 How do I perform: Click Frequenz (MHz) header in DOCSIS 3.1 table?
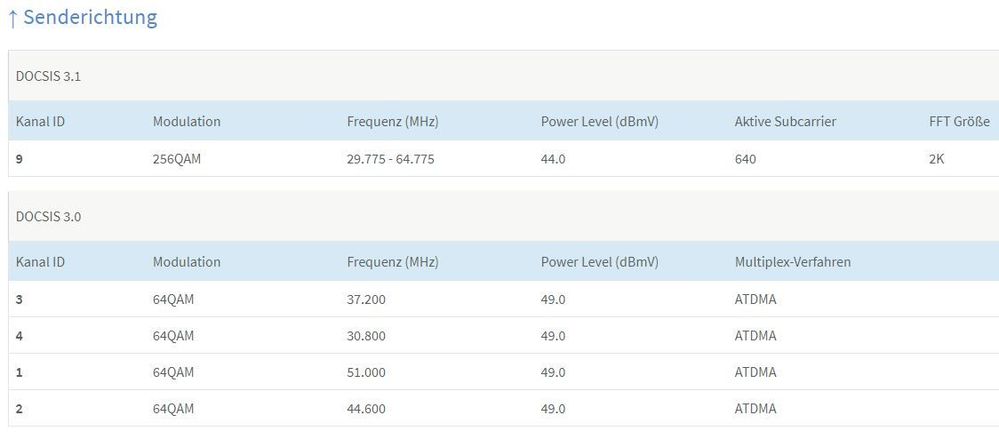coord(393,121)
